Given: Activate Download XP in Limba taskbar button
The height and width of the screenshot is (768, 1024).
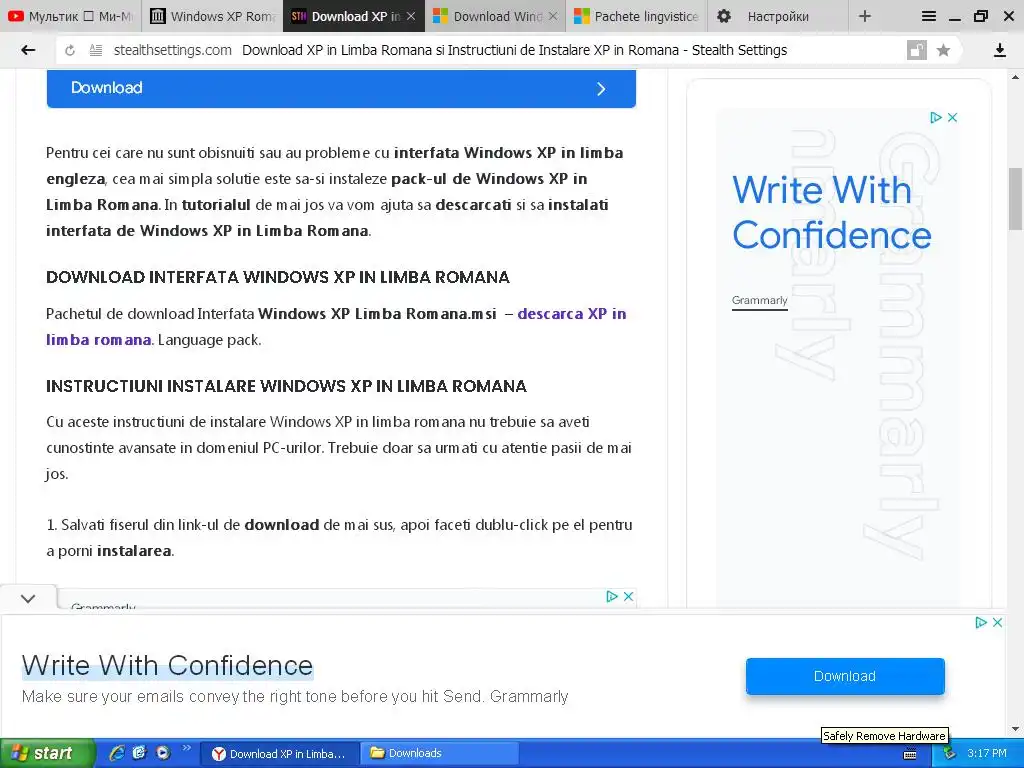Looking at the screenshot, I should 279,754.
